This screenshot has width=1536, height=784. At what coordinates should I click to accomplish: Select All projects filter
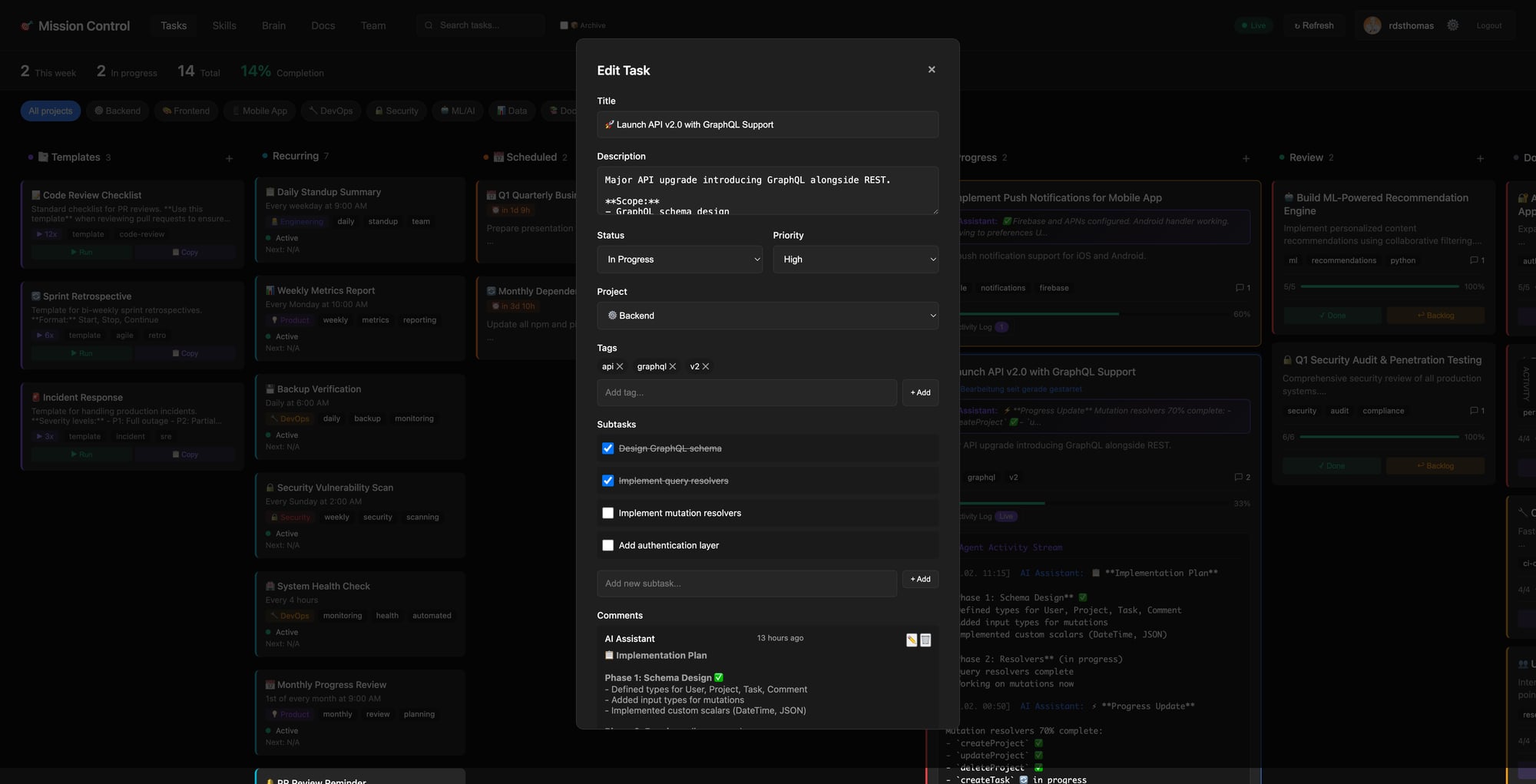click(51, 111)
